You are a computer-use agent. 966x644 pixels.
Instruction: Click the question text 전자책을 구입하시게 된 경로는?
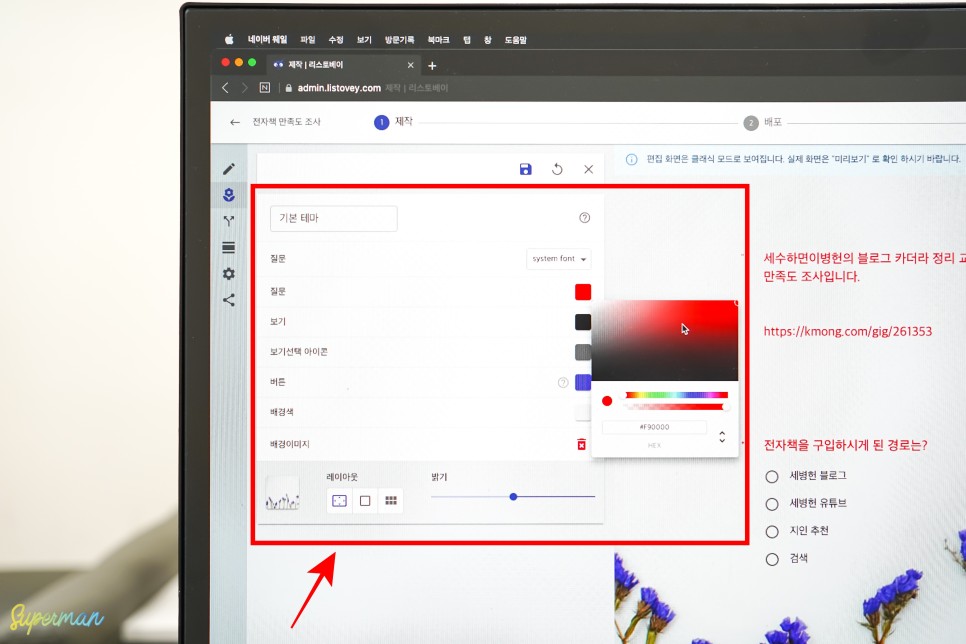coord(845,445)
